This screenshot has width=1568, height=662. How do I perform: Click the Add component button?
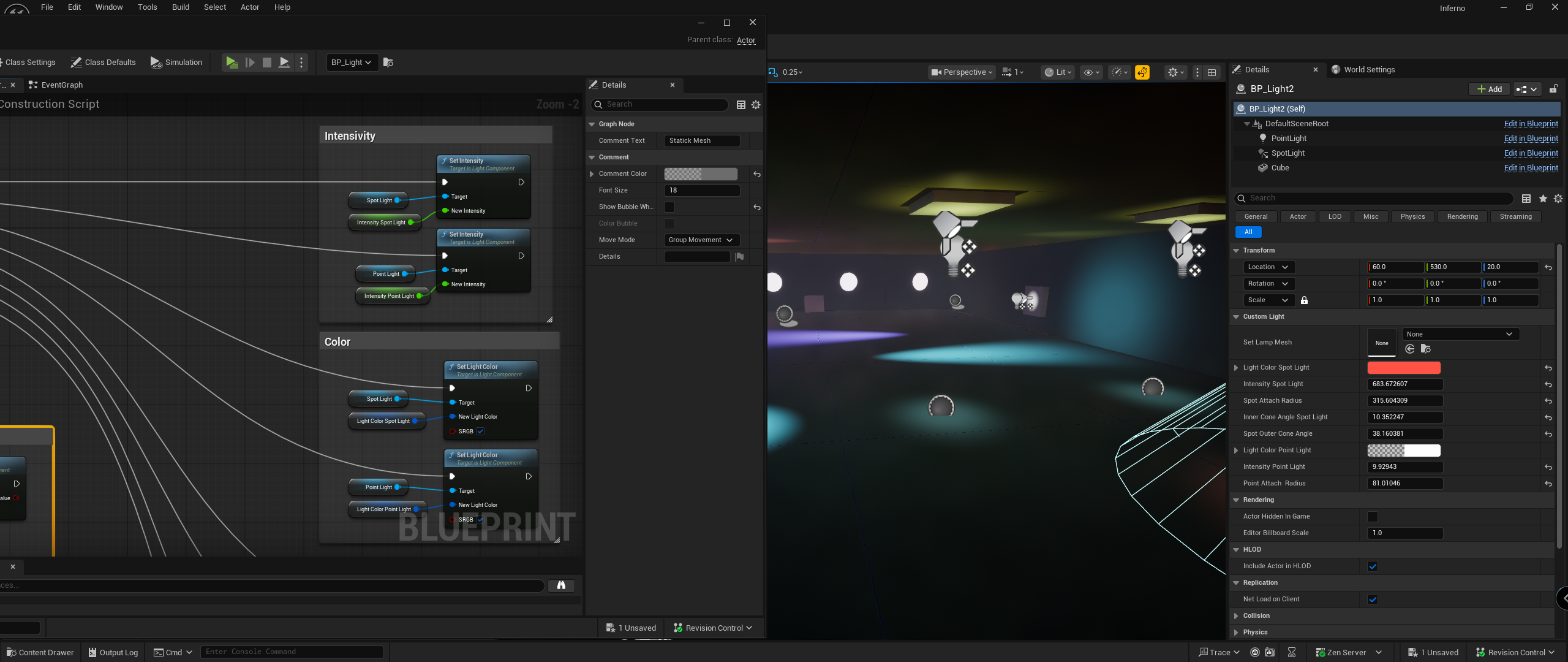coord(1490,89)
